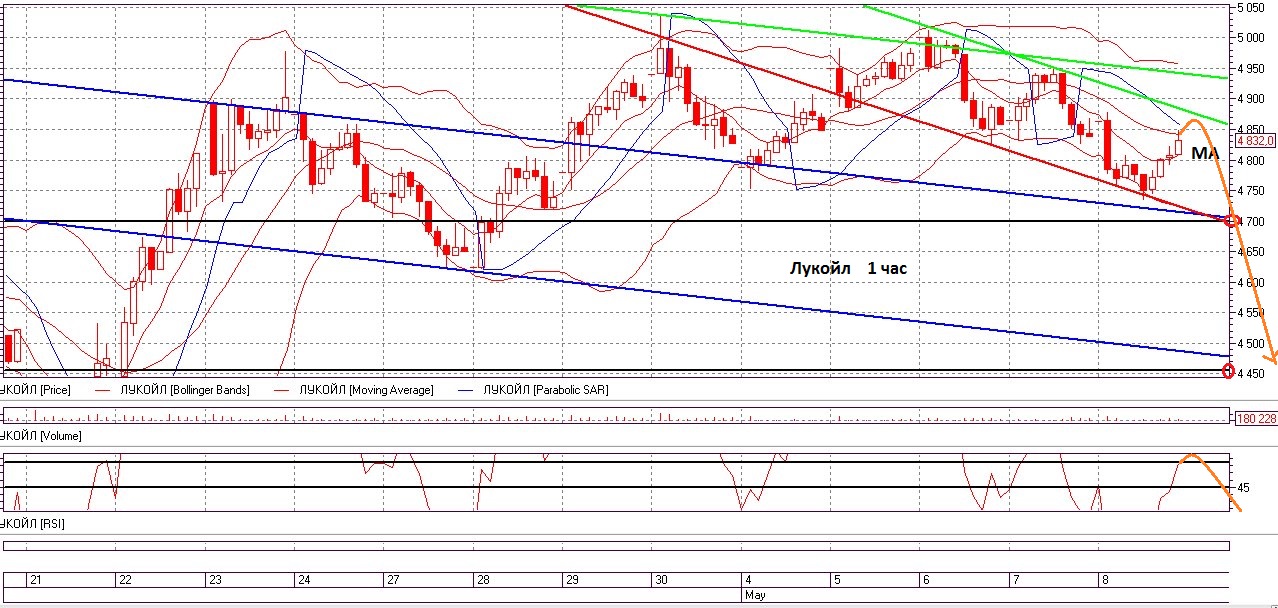This screenshot has width=1278, height=608.
Task: Click date 6 on the time axis
Action: pyautogui.click(x=927, y=580)
